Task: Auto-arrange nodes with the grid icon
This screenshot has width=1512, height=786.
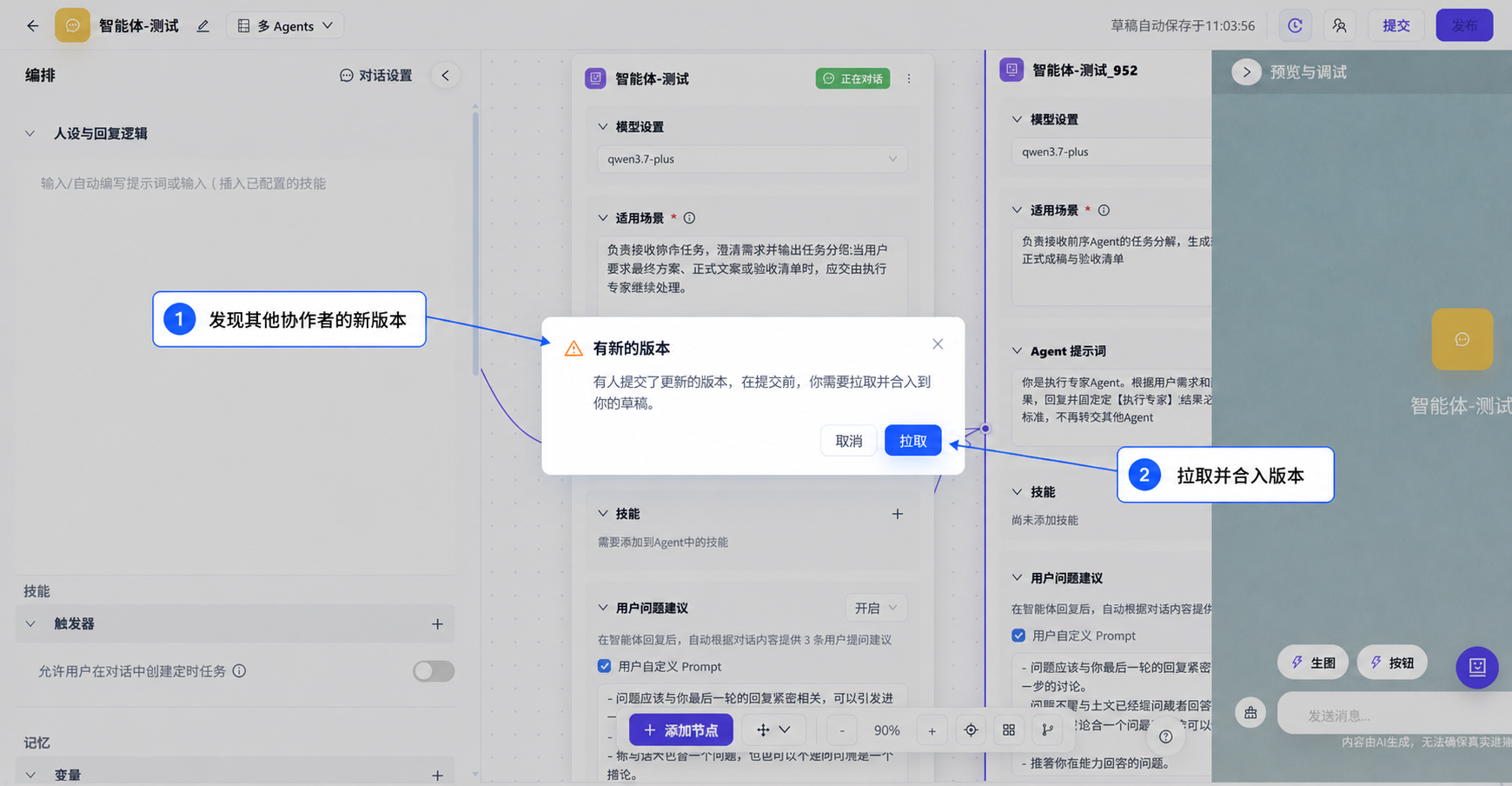Action: [1009, 730]
